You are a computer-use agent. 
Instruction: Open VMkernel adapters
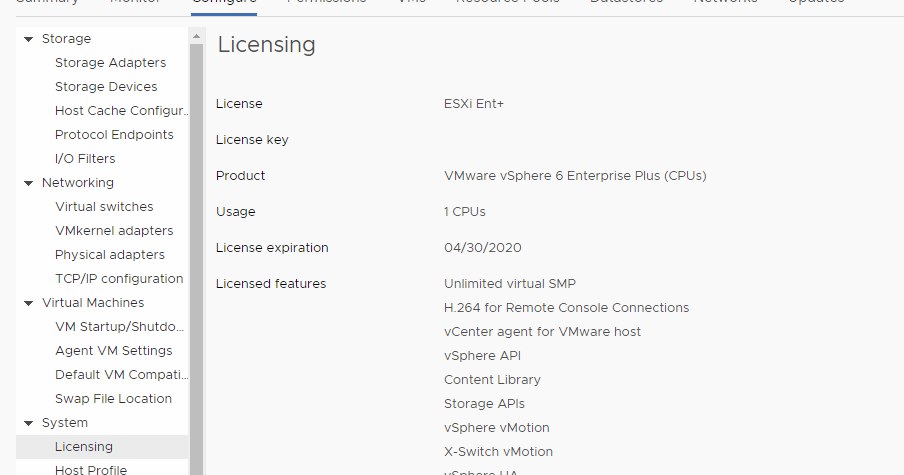click(x=114, y=231)
